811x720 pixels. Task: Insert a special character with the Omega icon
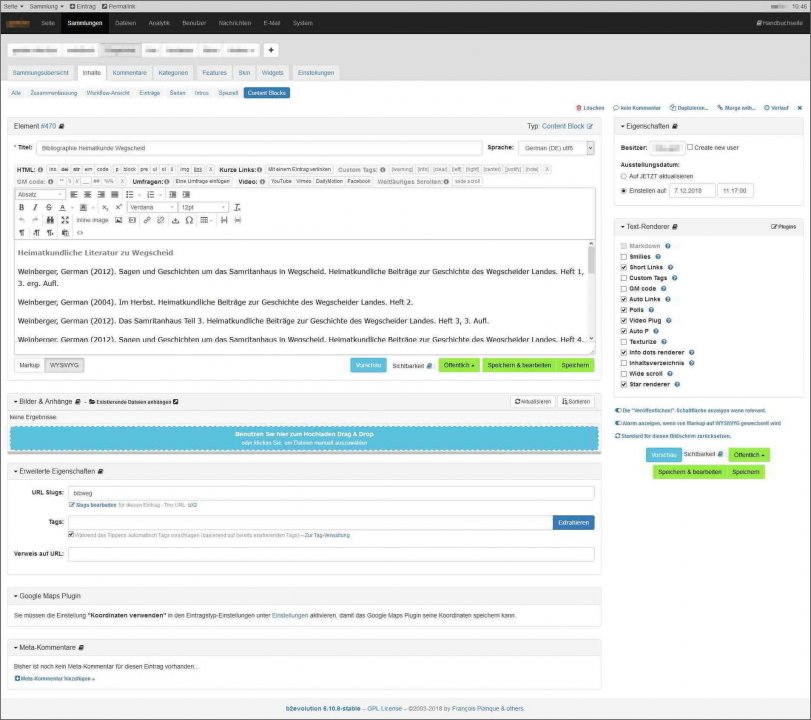(189, 220)
